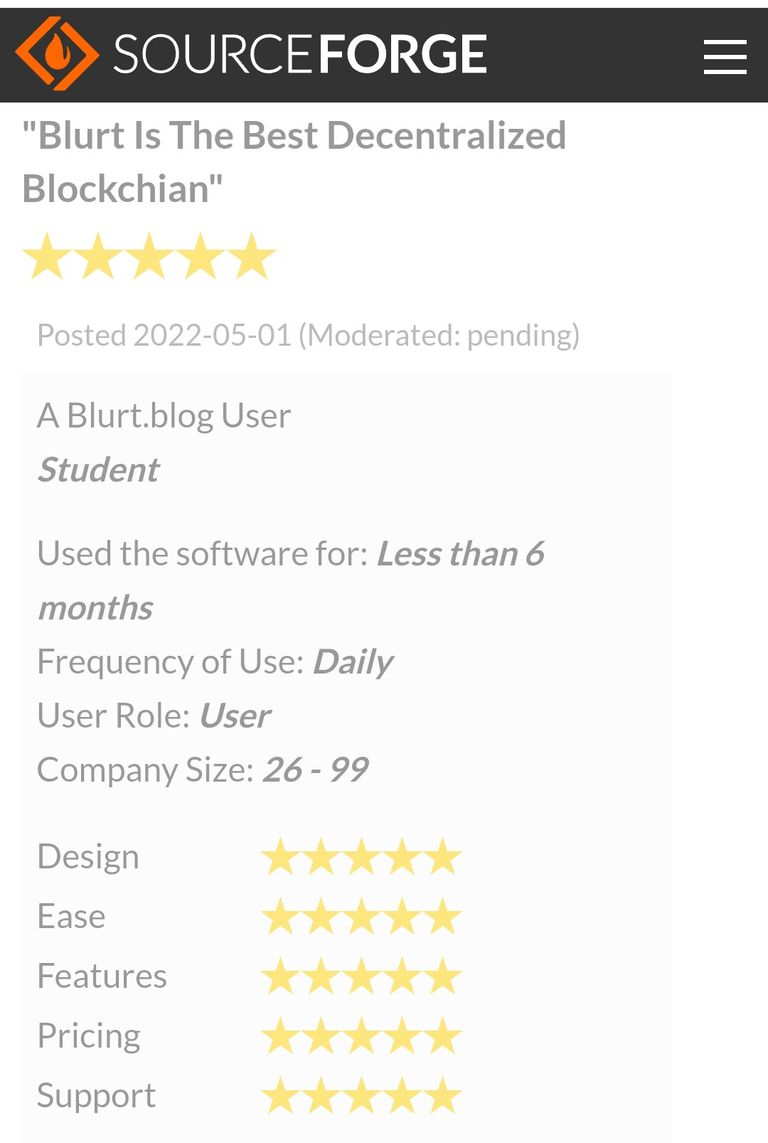Click the first star of the overall rating
Image resolution: width=768 pixels, height=1143 pixels.
coord(47,257)
